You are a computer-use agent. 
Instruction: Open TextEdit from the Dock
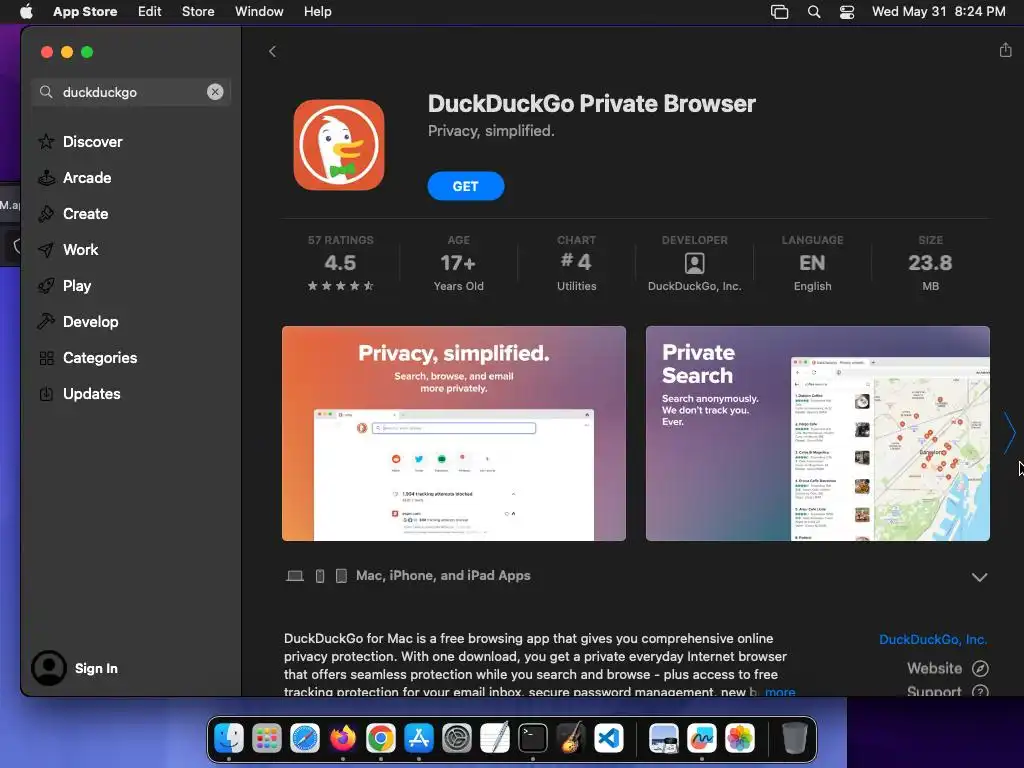tap(494, 739)
